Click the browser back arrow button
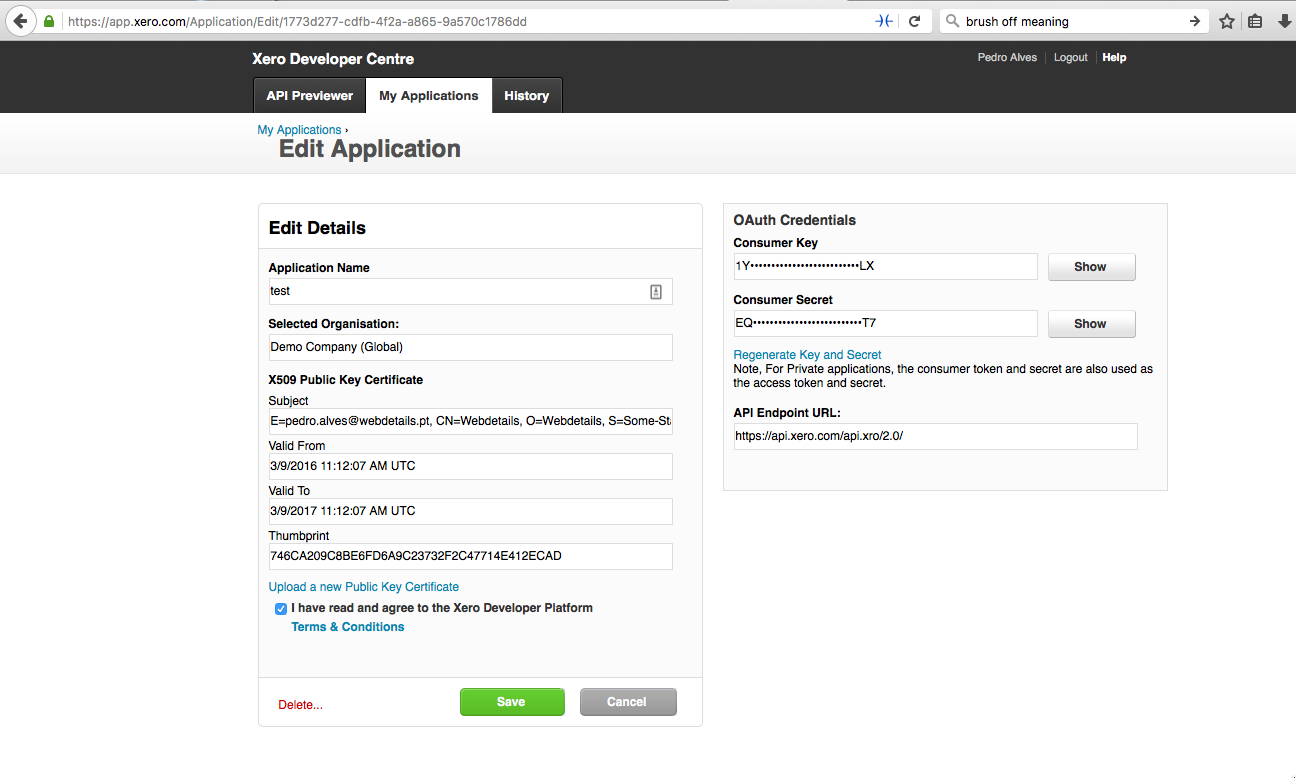The width and height of the screenshot is (1296, 778). point(20,21)
